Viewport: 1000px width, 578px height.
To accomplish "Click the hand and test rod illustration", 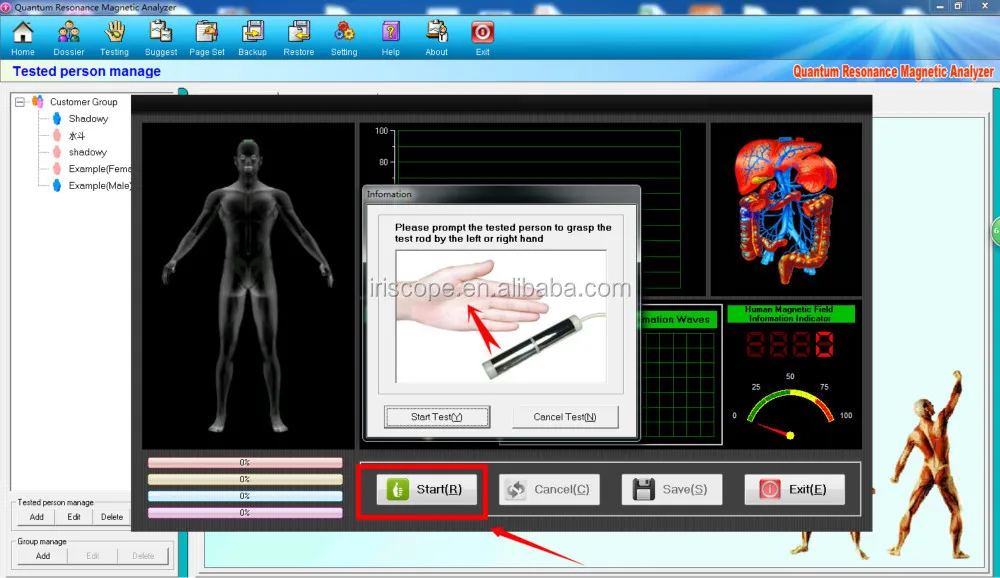I will [x=501, y=316].
